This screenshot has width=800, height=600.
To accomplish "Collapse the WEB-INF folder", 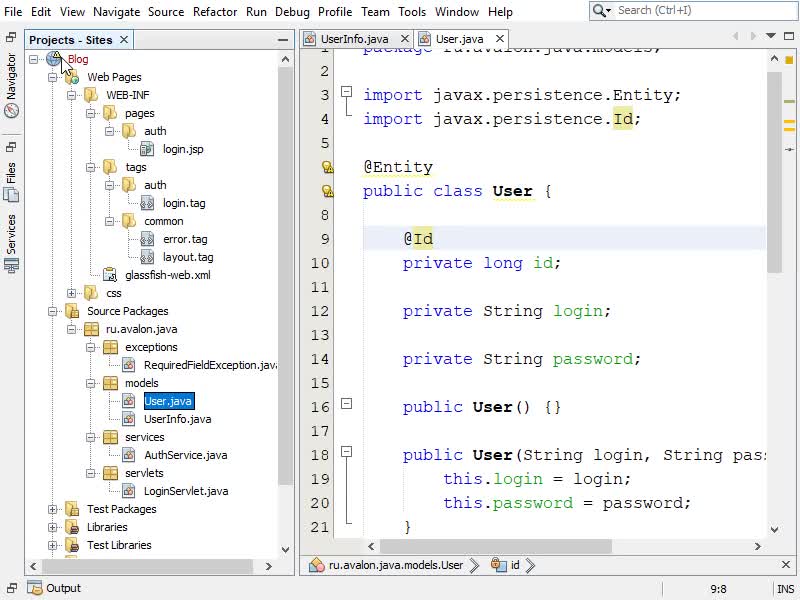I will pos(71,95).
